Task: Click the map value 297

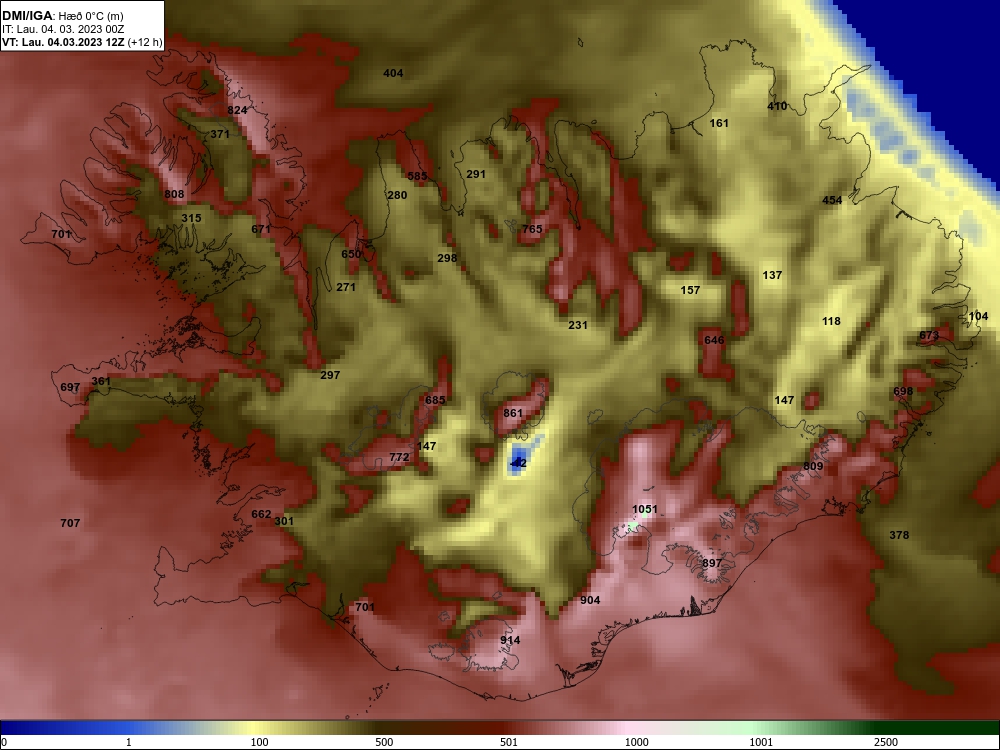Action: [x=330, y=376]
